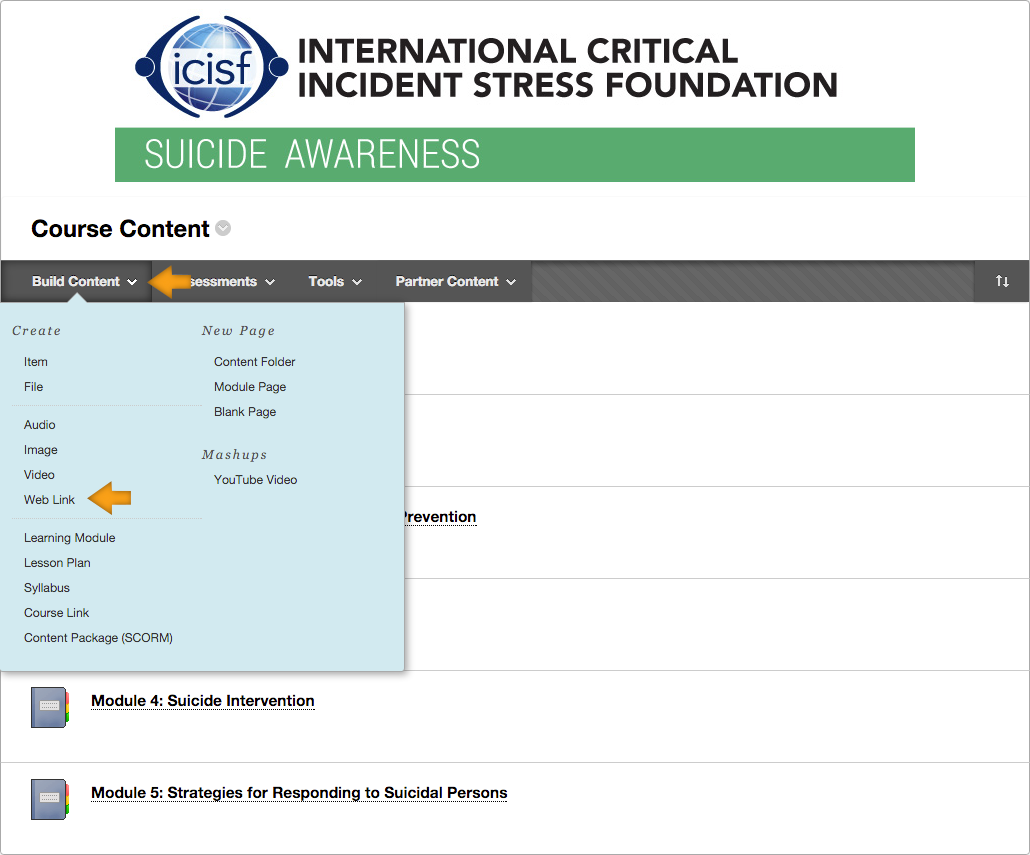
Task: Collapse the Build Content dropdown menu
Action: [x=84, y=281]
